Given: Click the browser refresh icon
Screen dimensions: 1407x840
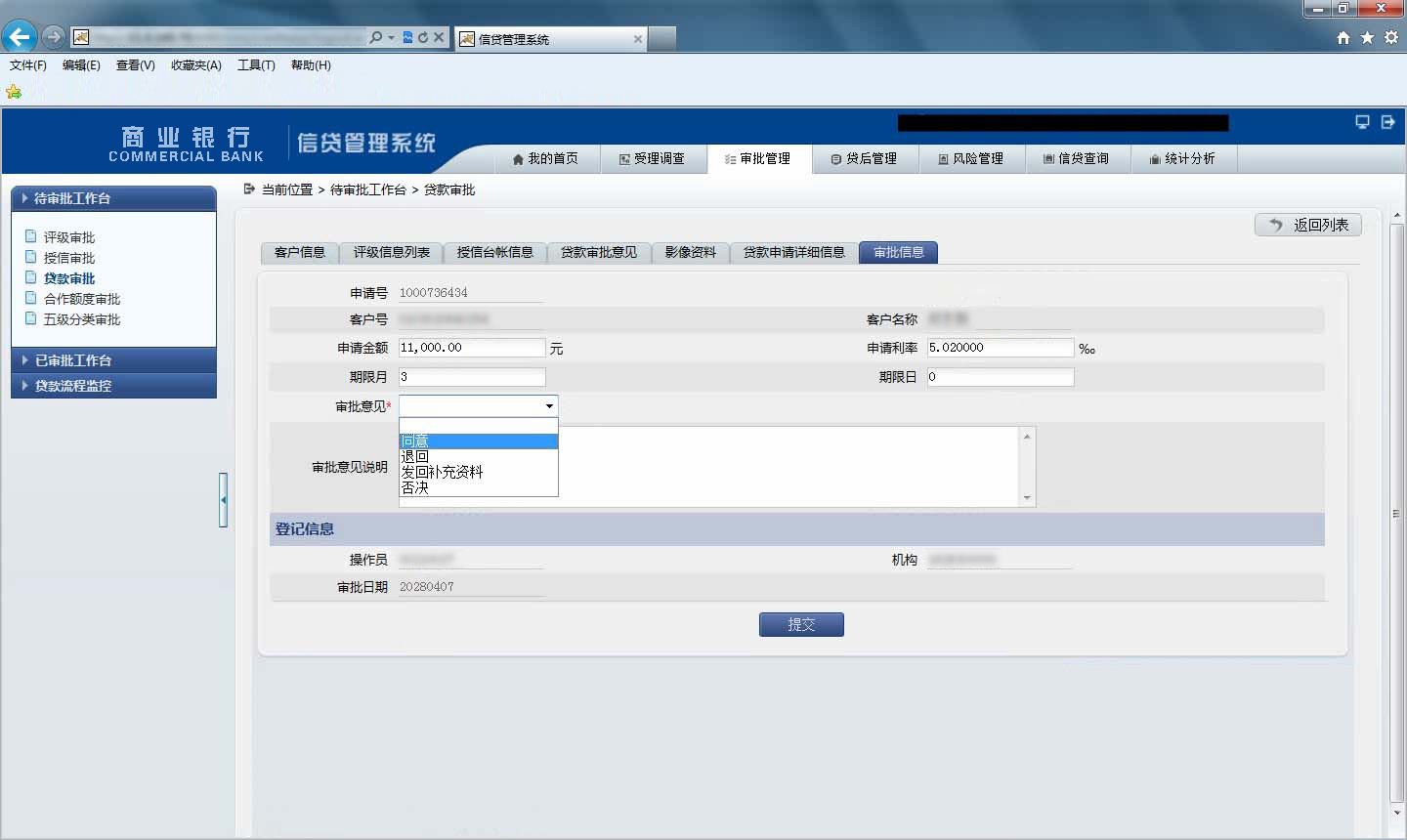Looking at the screenshot, I should tap(423, 38).
